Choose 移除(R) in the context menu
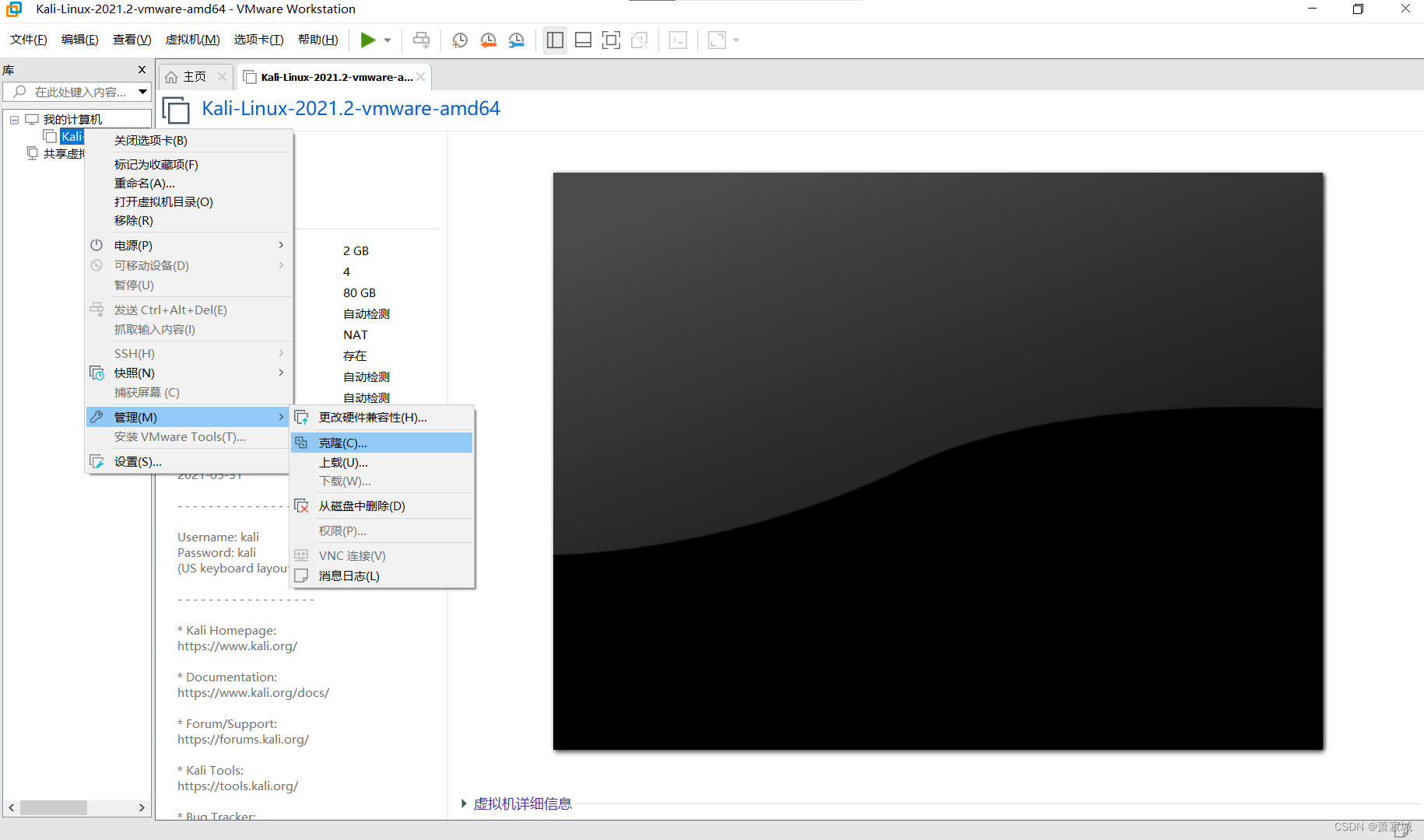1424x840 pixels. (x=189, y=221)
